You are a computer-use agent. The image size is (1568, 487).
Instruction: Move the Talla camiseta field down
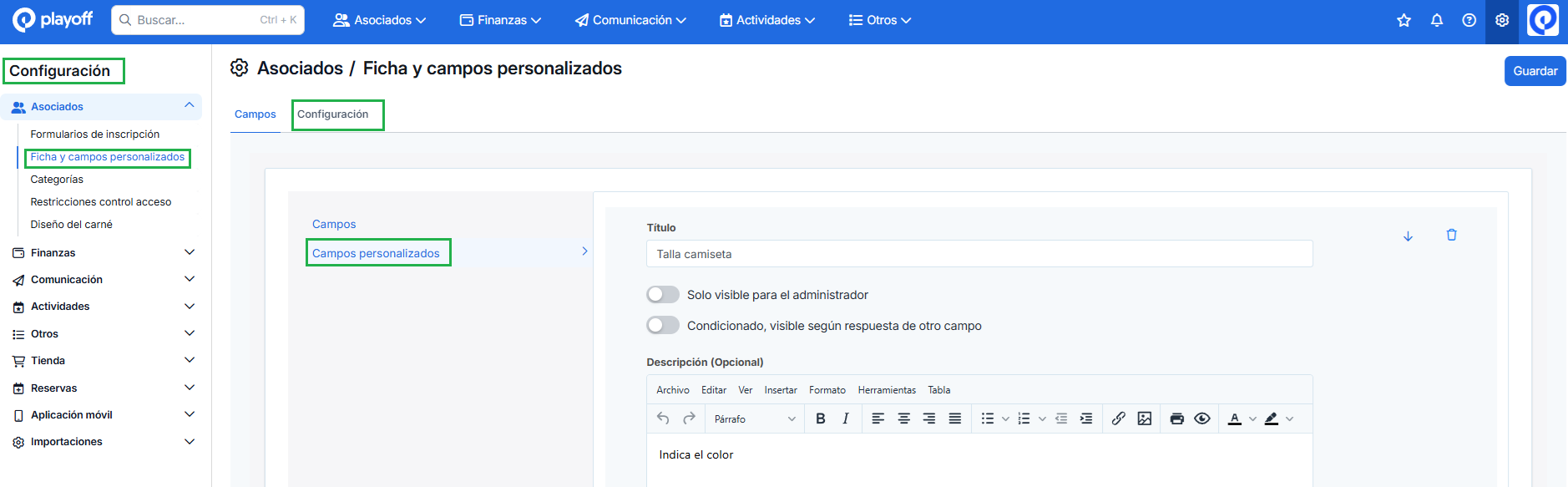[1408, 236]
